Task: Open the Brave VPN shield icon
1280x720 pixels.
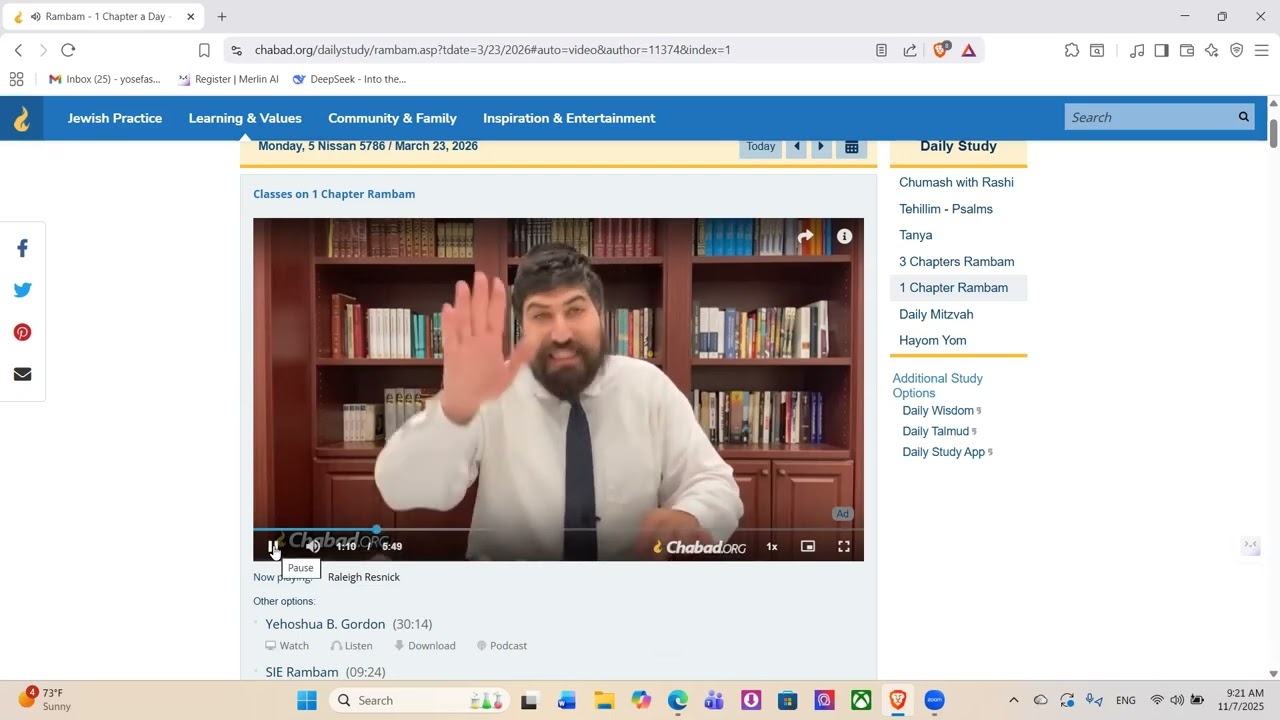Action: point(1236,50)
